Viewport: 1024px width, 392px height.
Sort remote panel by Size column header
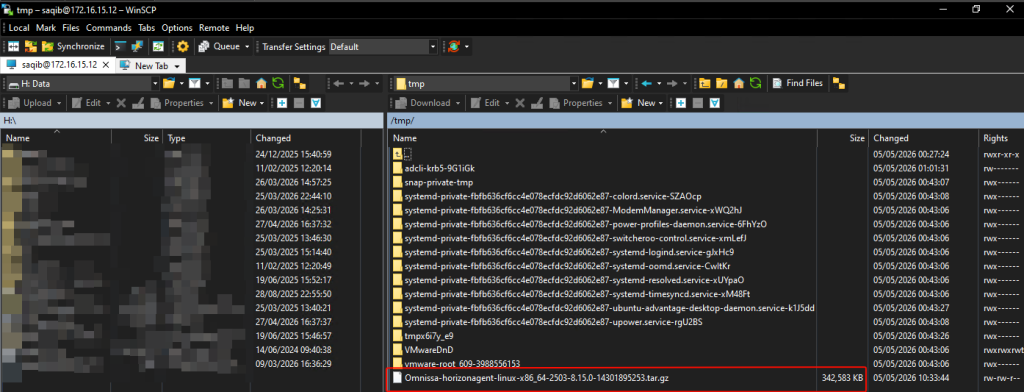point(842,139)
